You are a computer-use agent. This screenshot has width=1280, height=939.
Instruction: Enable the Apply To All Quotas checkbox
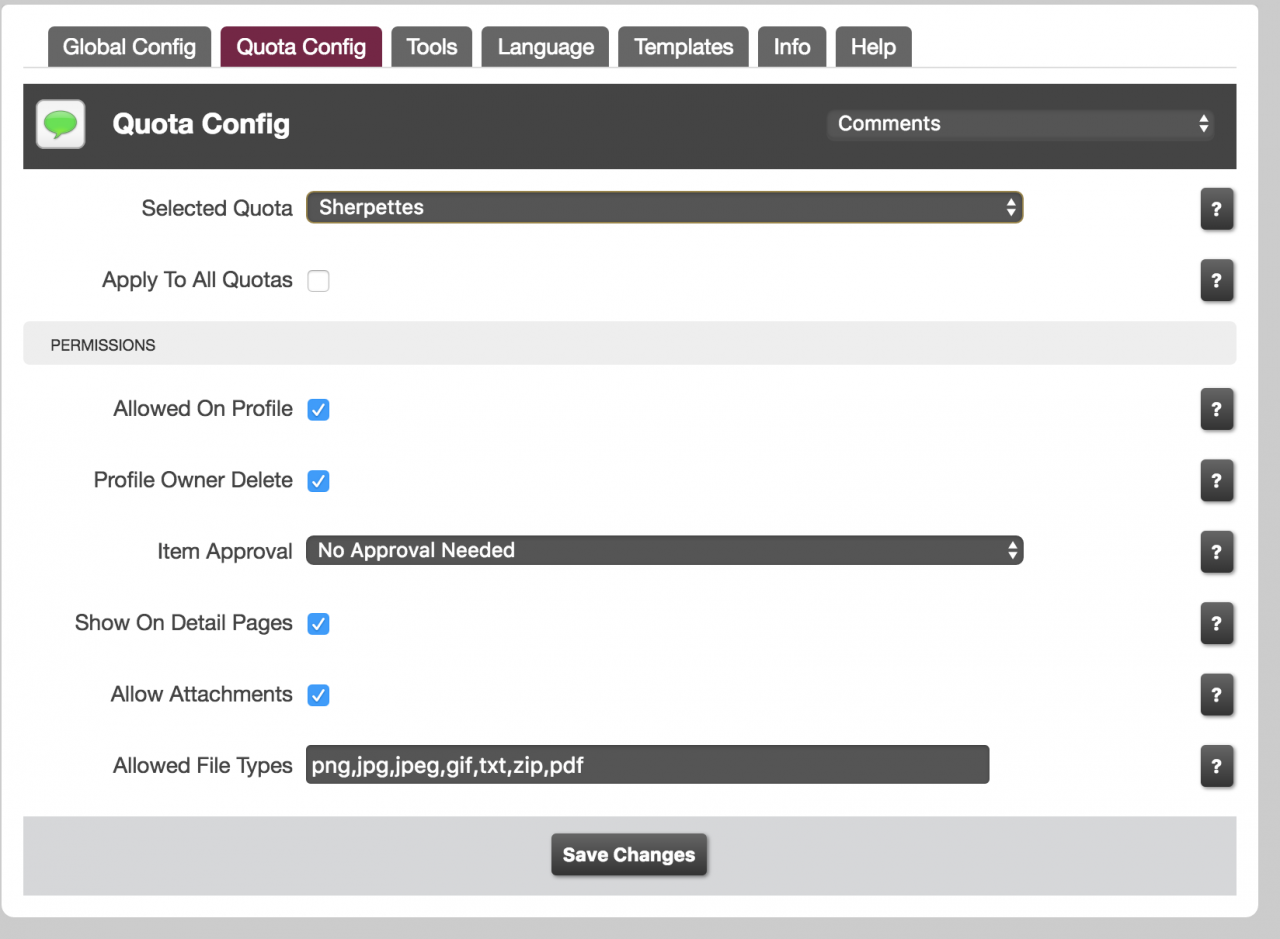(318, 281)
